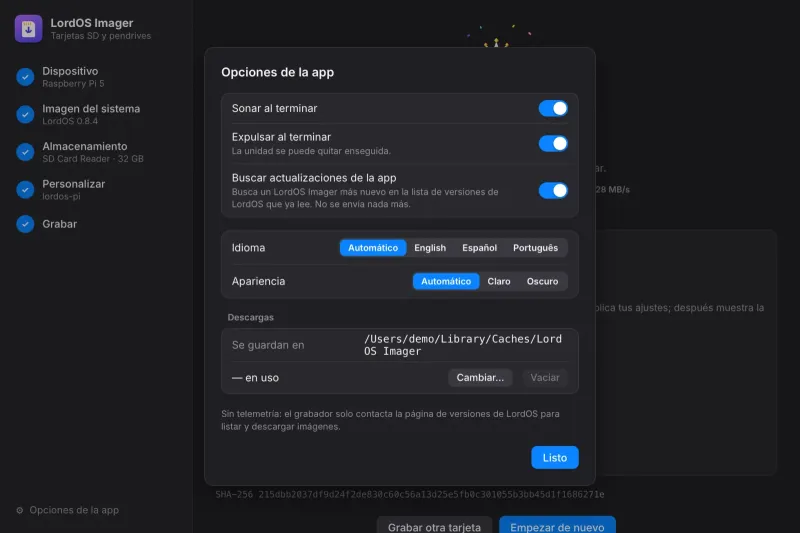Screen dimensions: 800x533
Task: Click Grabar otra tarjeta button
Action: pos(434,527)
